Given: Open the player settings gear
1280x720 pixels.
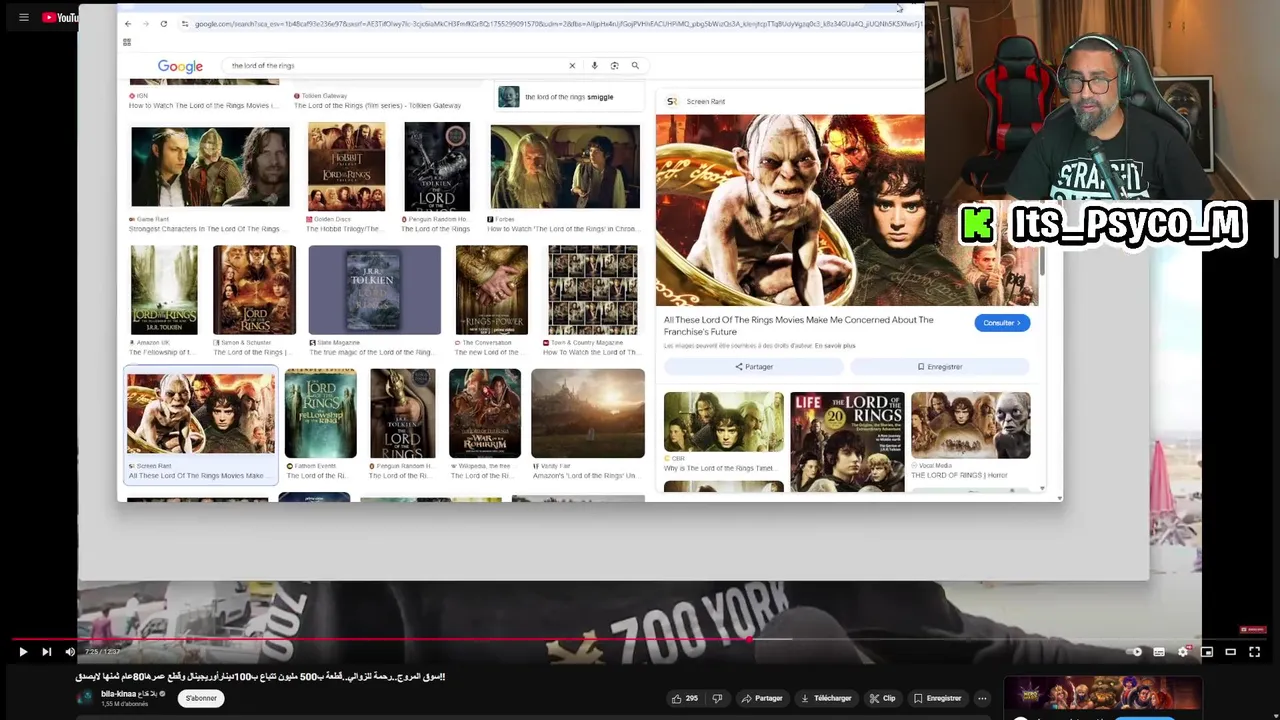Looking at the screenshot, I should coord(1183,652).
